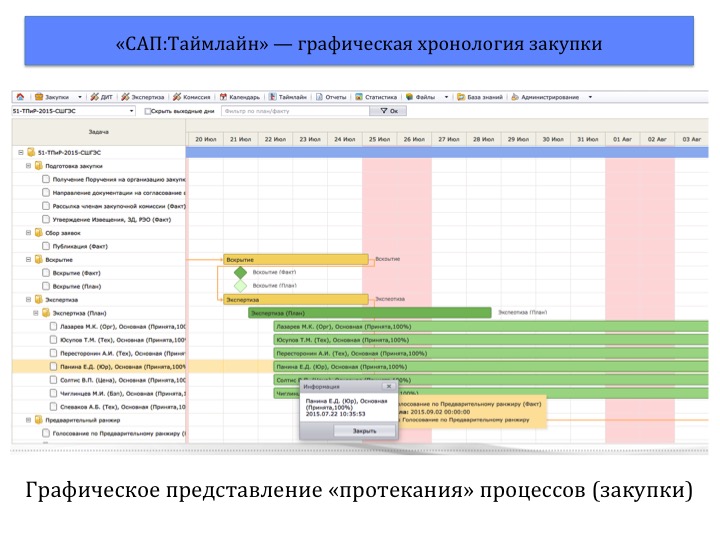Screen dimensions: 720x540
Task: Click the Закупки toolbar icon
Action: pyautogui.click(x=39, y=97)
